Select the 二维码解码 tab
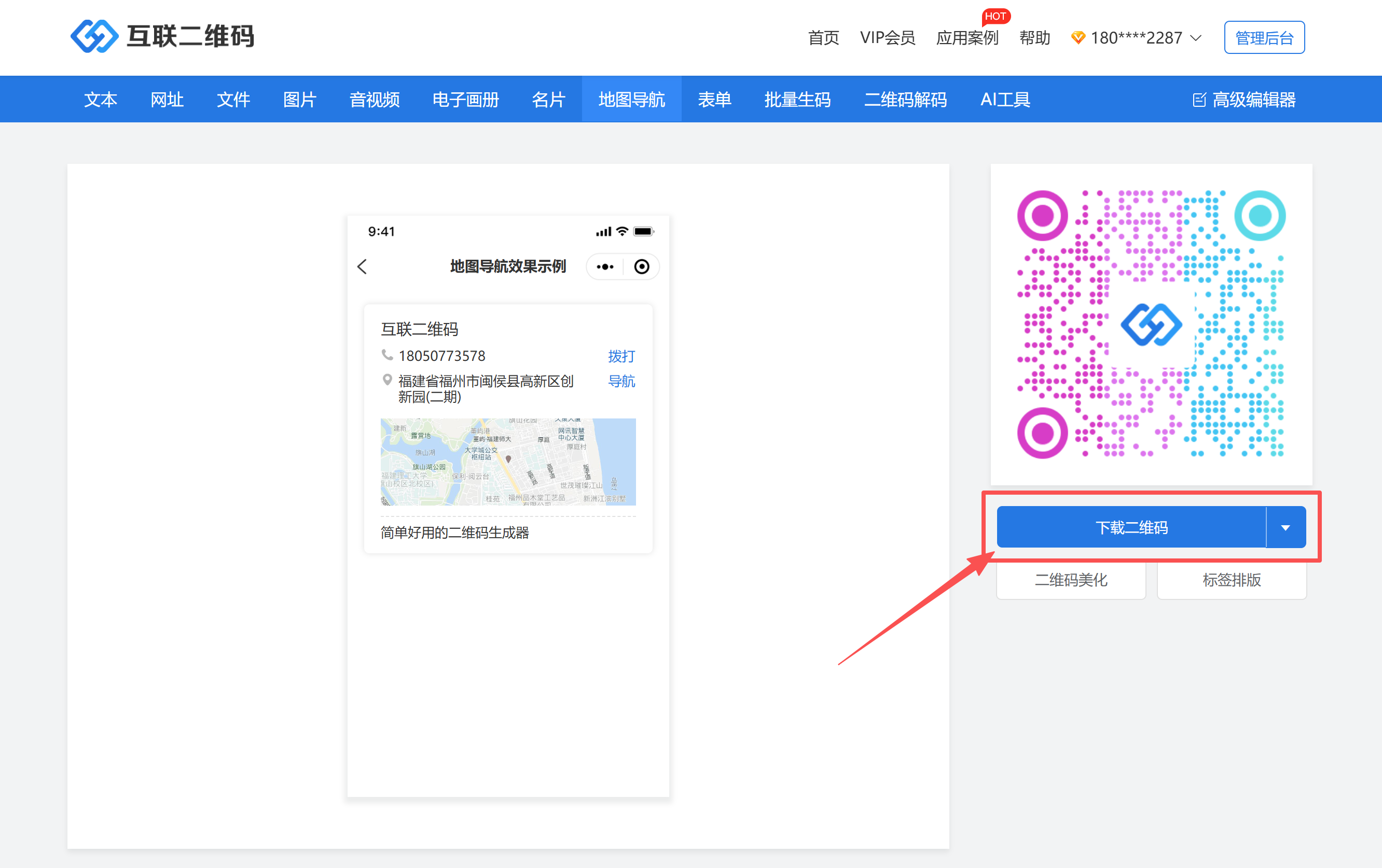The height and width of the screenshot is (868, 1382). pos(905,100)
